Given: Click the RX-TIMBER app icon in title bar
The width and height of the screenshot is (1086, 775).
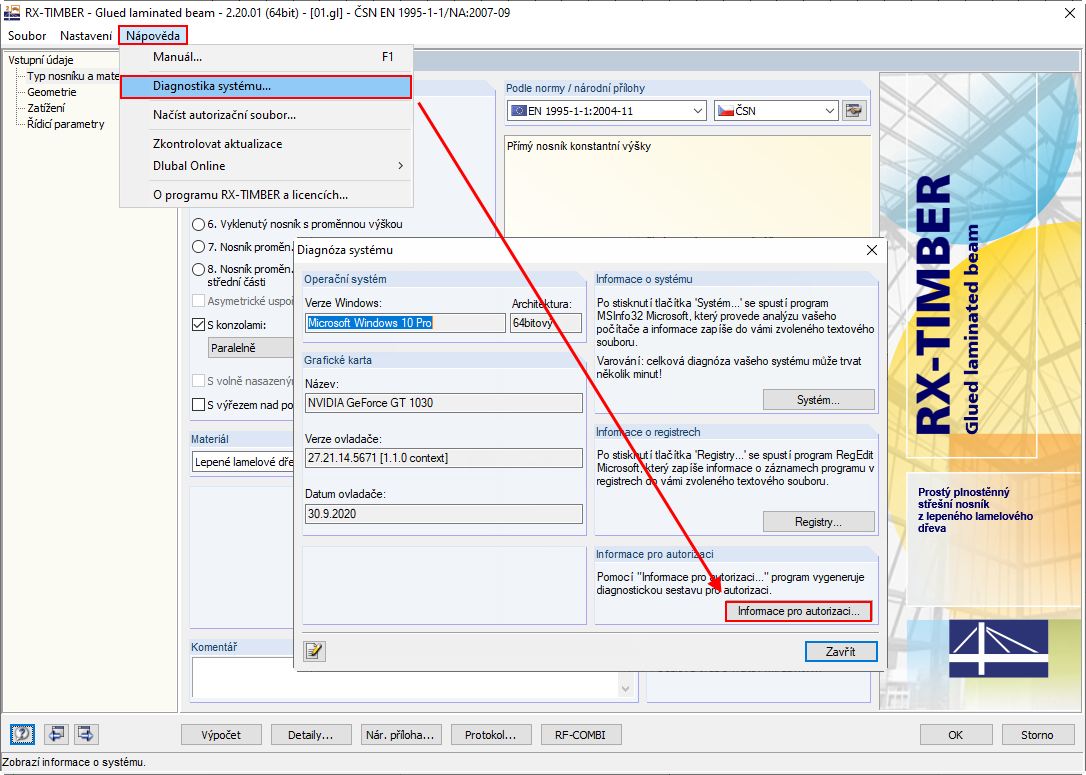Looking at the screenshot, I should tap(12, 12).
